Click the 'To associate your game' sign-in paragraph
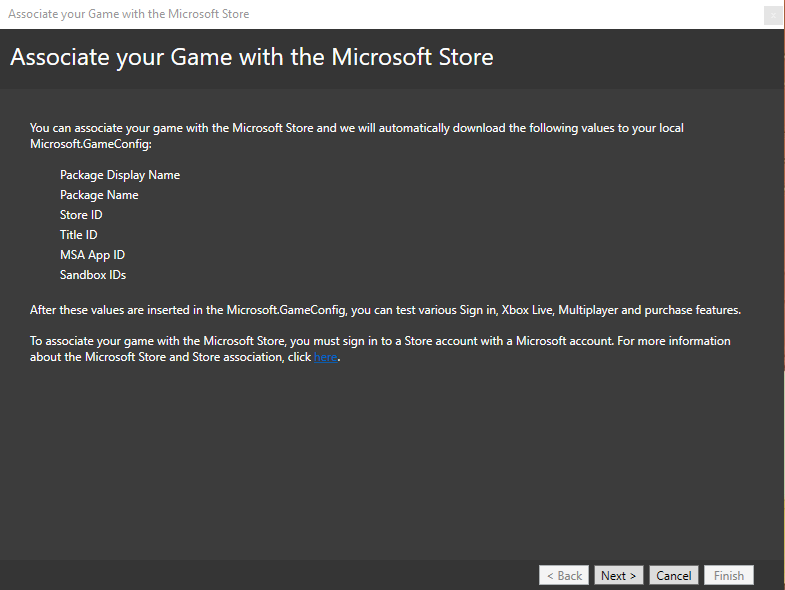The image size is (785, 590). click(x=380, y=341)
